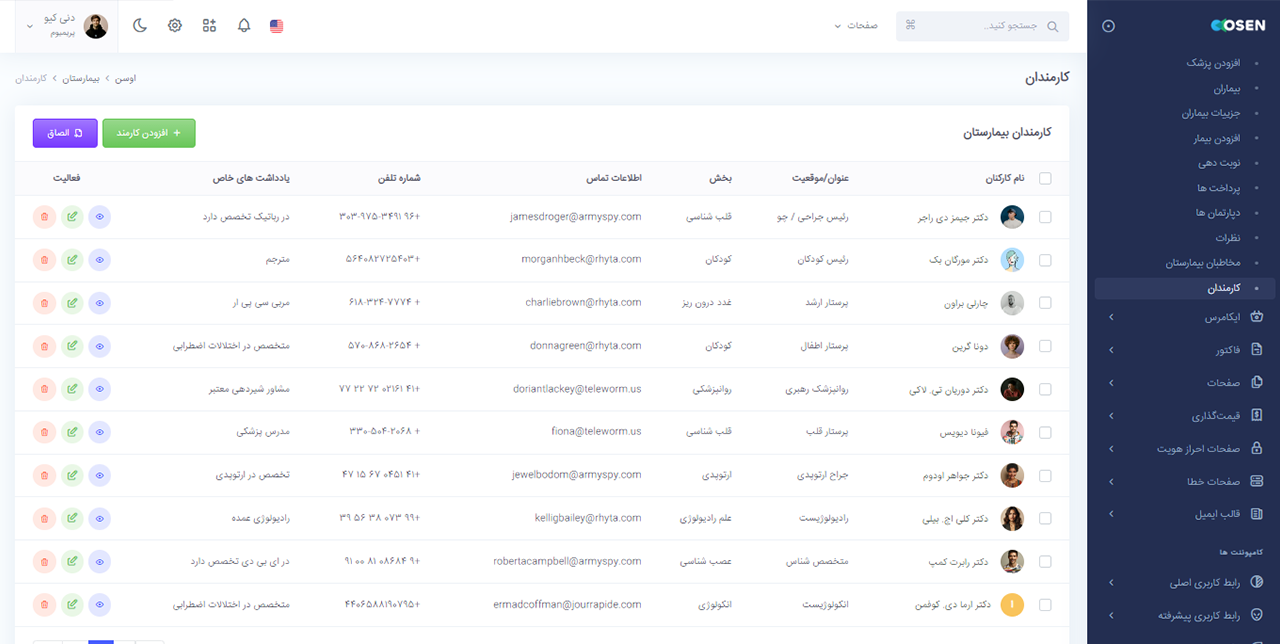
Task: Select the checkbox for چارلی براون row
Action: (x=1045, y=302)
